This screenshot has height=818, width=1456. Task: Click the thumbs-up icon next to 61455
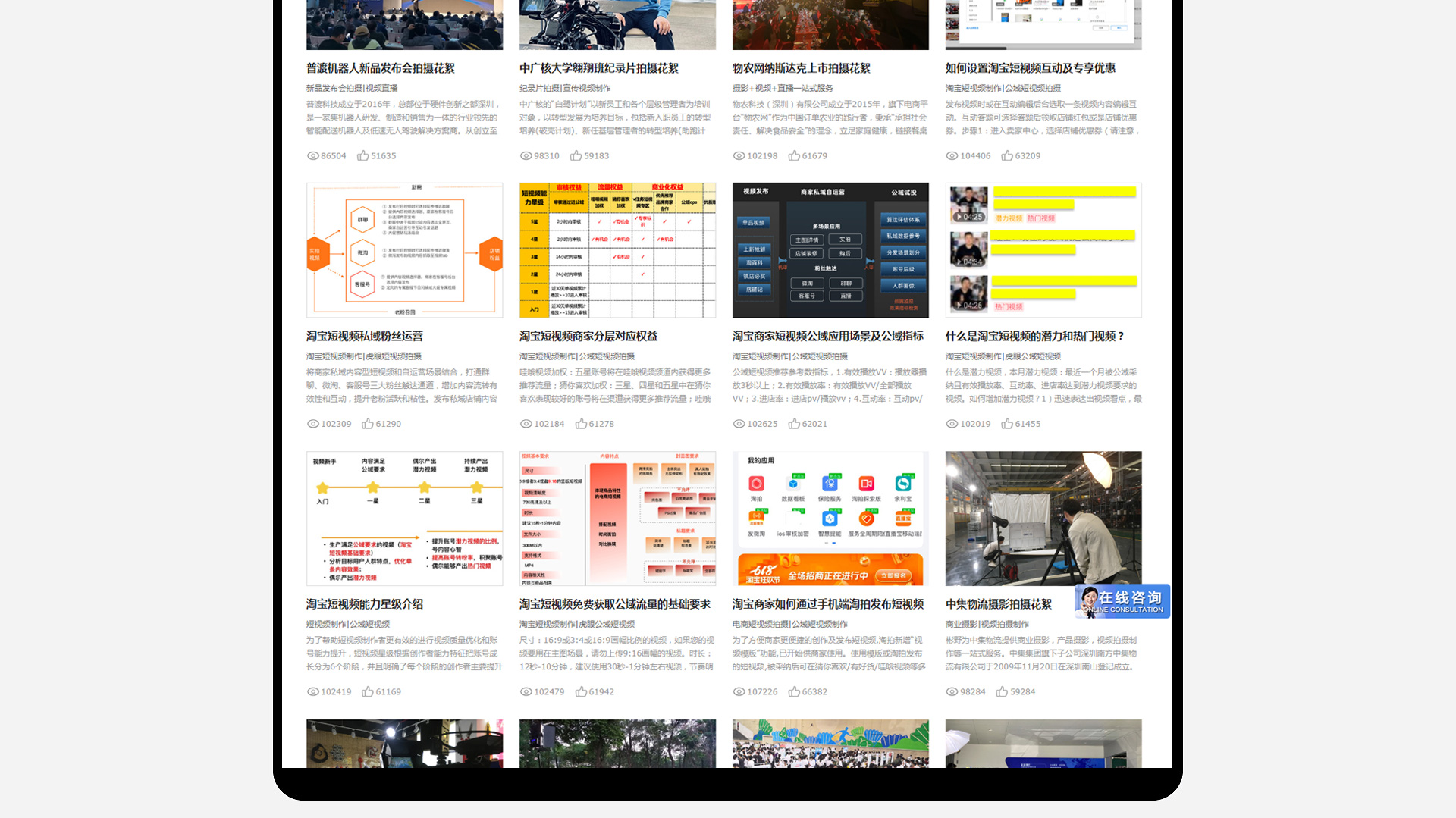click(x=1007, y=424)
